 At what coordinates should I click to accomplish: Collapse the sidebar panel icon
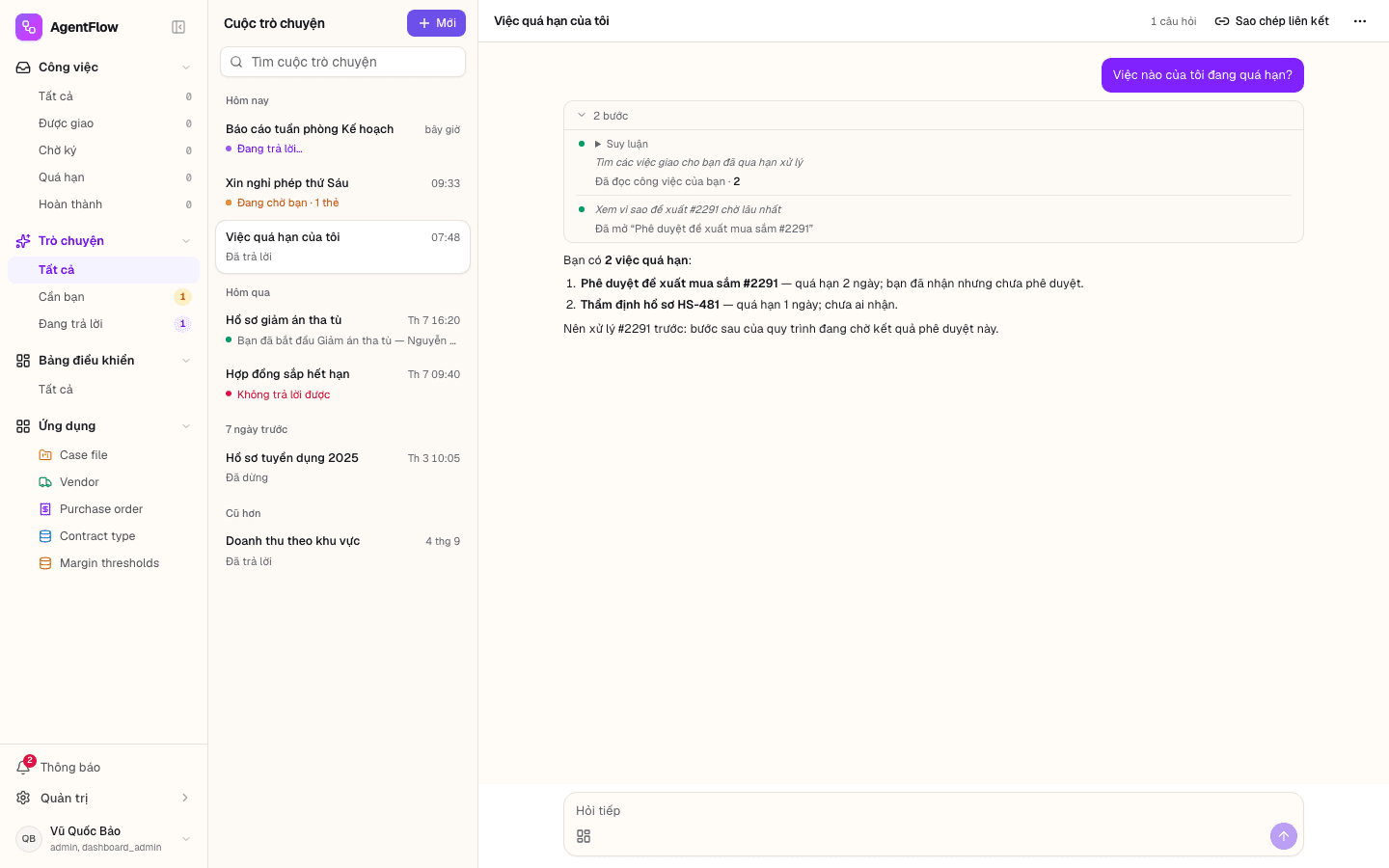(x=178, y=27)
